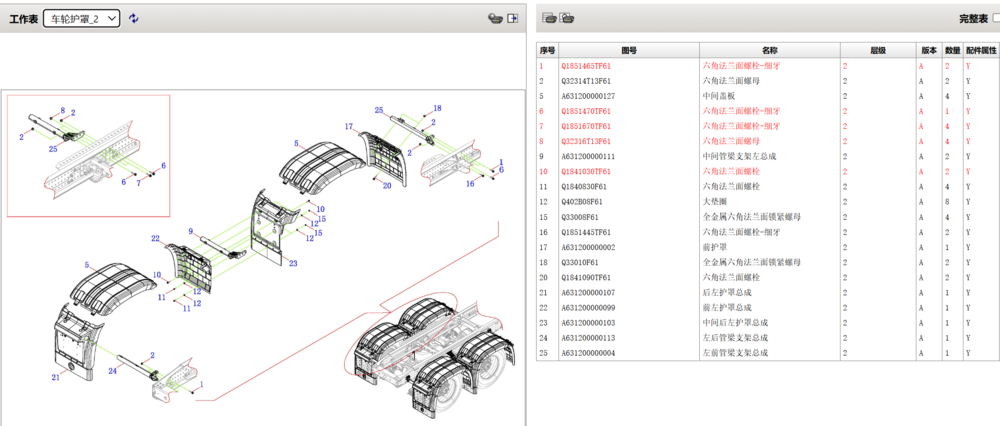
Task: Click the first print icon above parts table
Action: tap(549, 18)
